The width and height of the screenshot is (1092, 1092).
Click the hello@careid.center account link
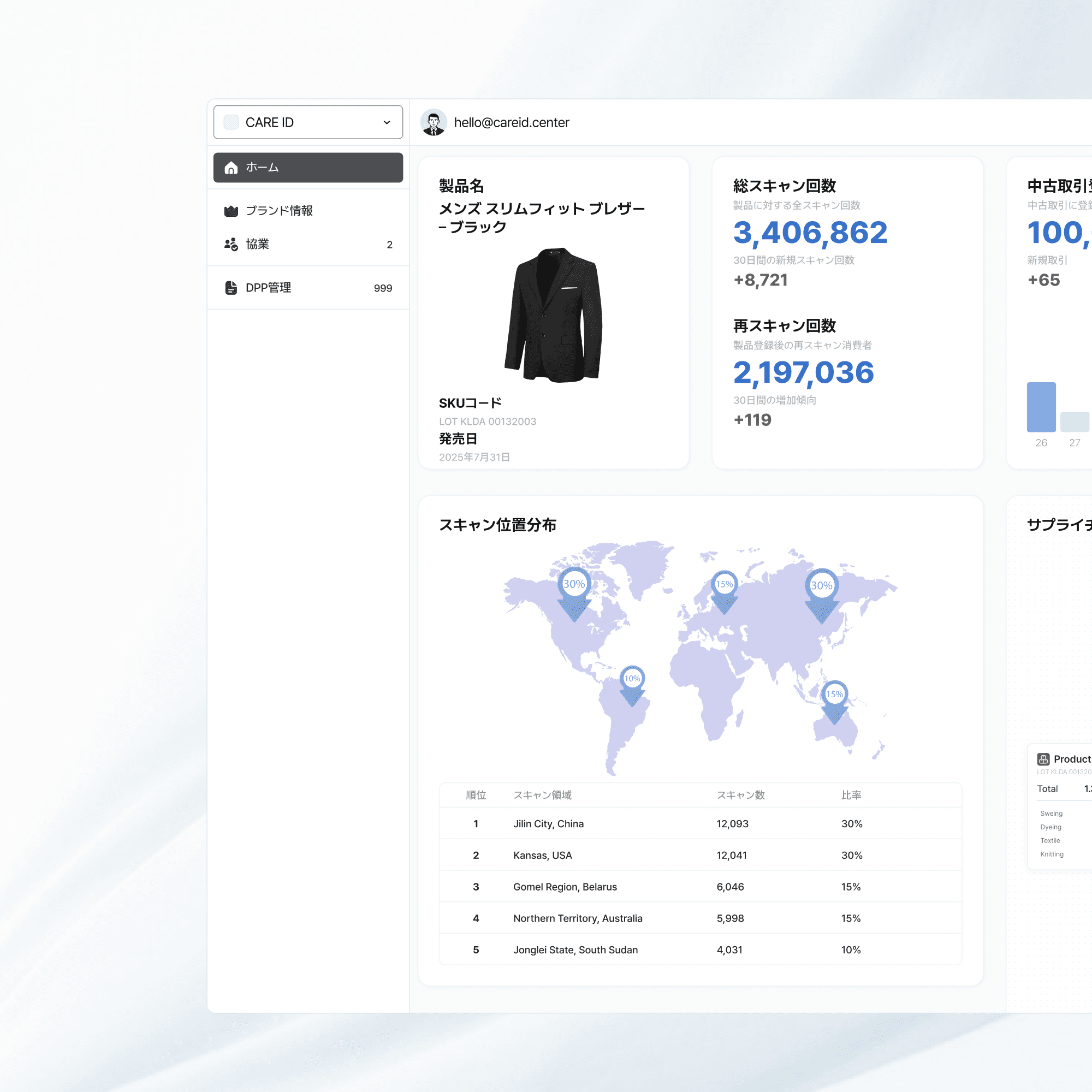[511, 122]
